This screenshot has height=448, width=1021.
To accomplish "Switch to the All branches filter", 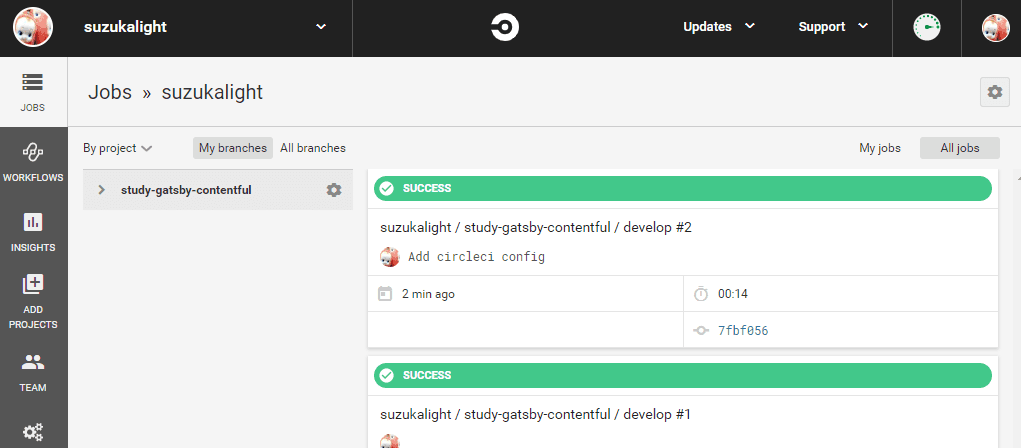I will click(313, 148).
